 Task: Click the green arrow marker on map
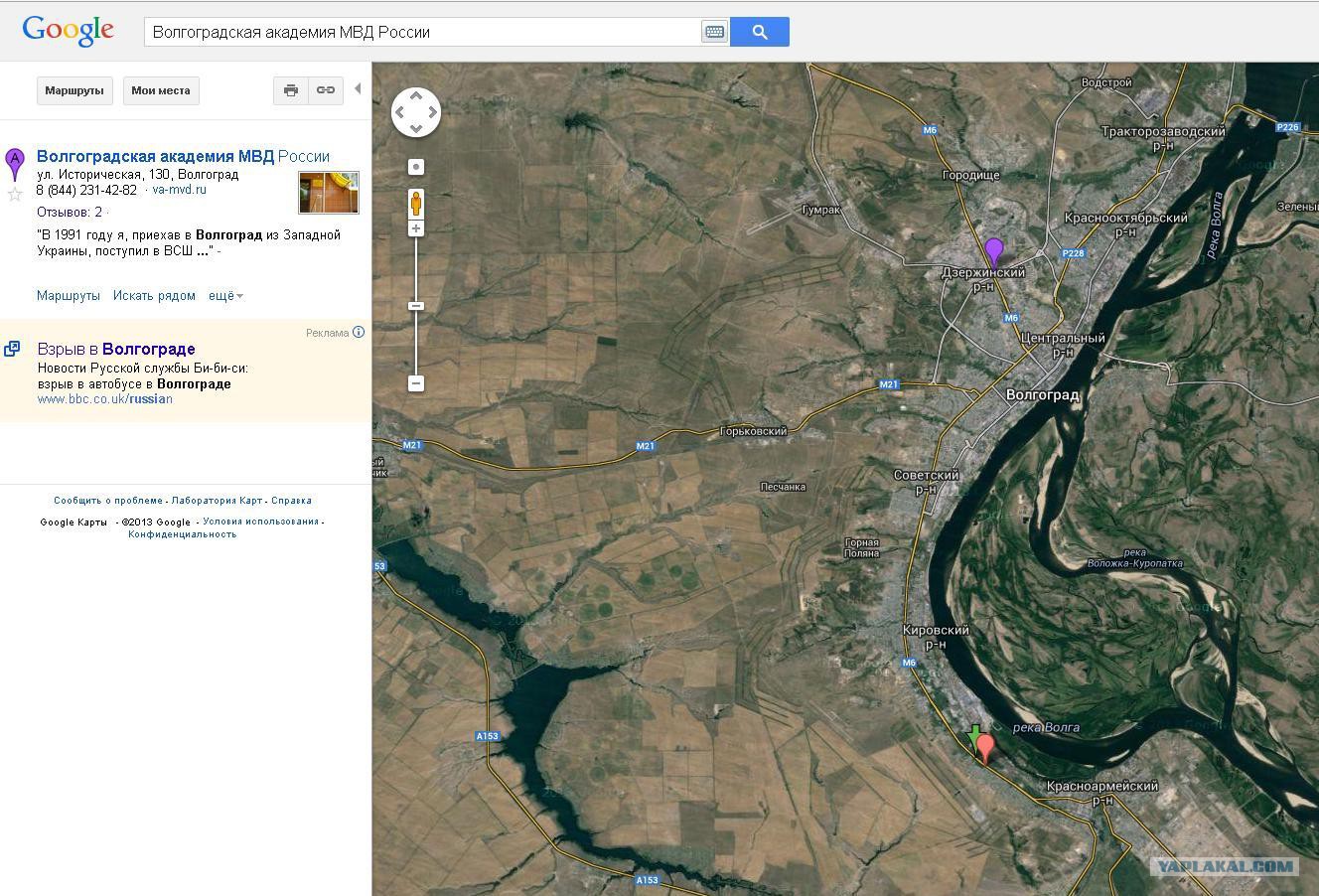(x=974, y=735)
